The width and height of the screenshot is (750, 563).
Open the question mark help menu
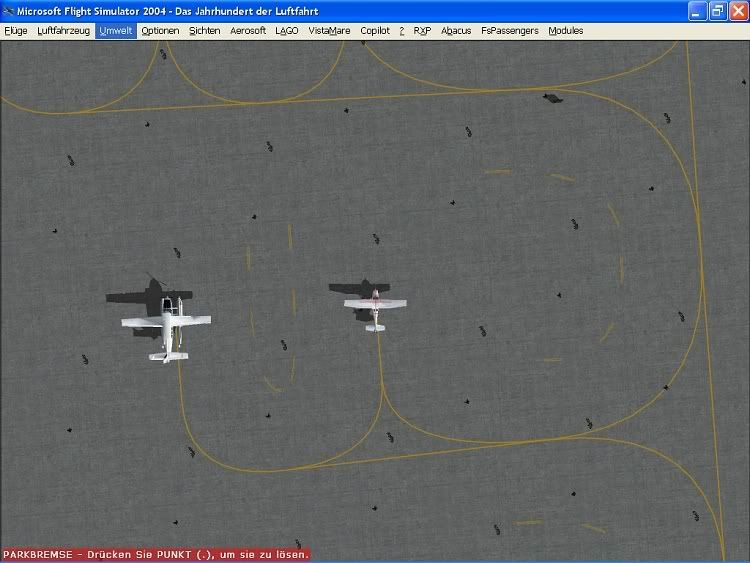tap(402, 31)
